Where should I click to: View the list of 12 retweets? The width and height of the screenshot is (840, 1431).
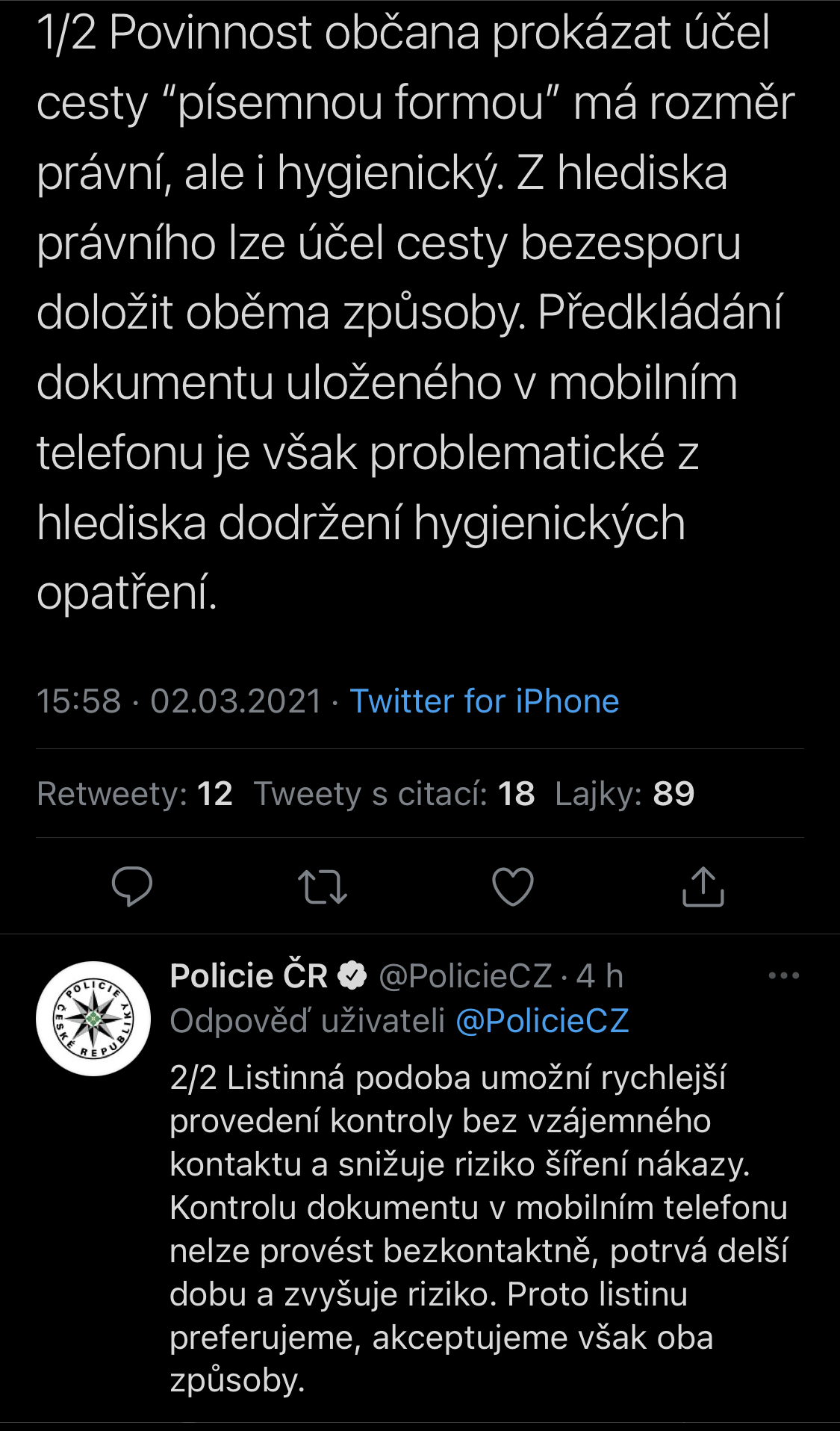pos(135,794)
